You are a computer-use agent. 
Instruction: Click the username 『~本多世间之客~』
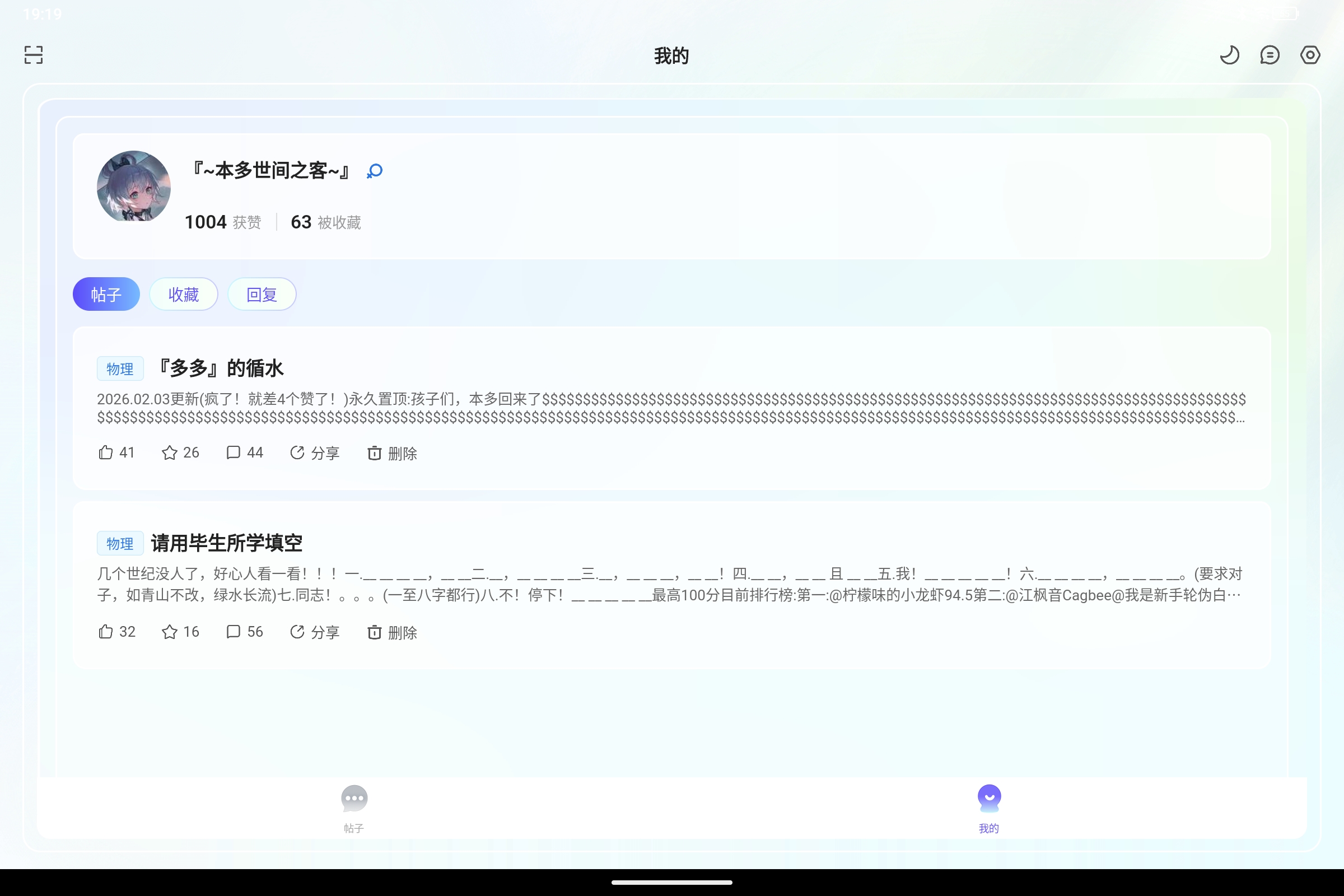tap(270, 171)
